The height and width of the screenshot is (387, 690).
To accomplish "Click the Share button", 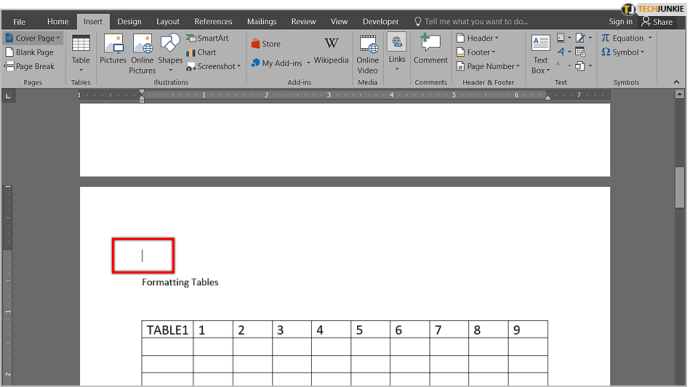I will pyautogui.click(x=657, y=22).
